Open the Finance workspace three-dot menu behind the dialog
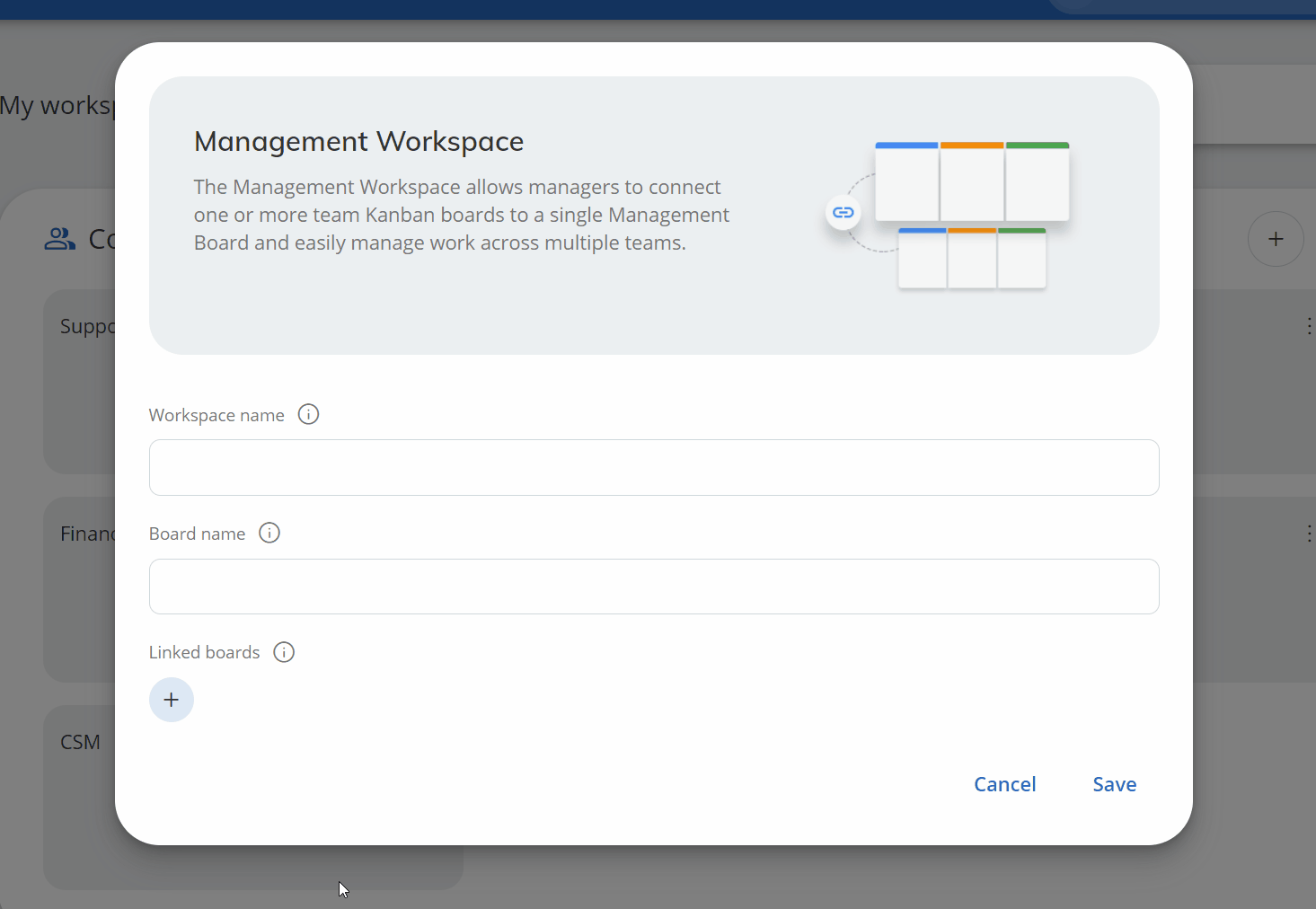 (x=1309, y=534)
